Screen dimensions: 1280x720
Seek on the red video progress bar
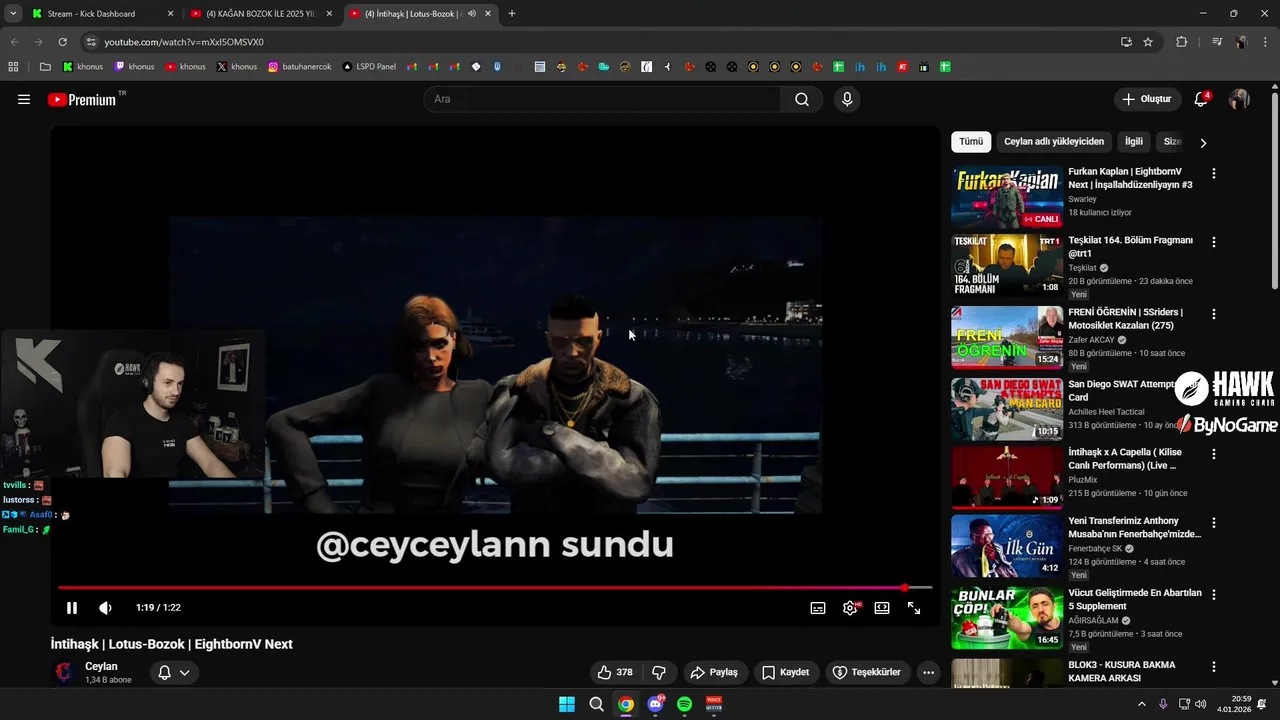495,588
